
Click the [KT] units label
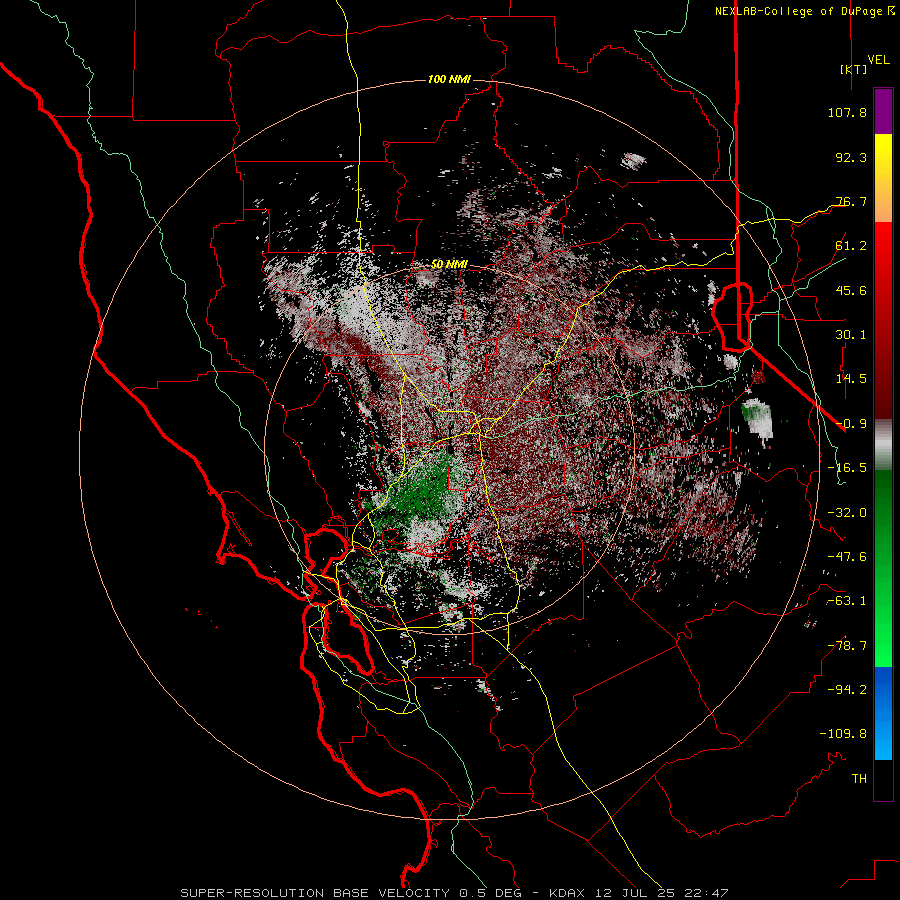pos(853,69)
